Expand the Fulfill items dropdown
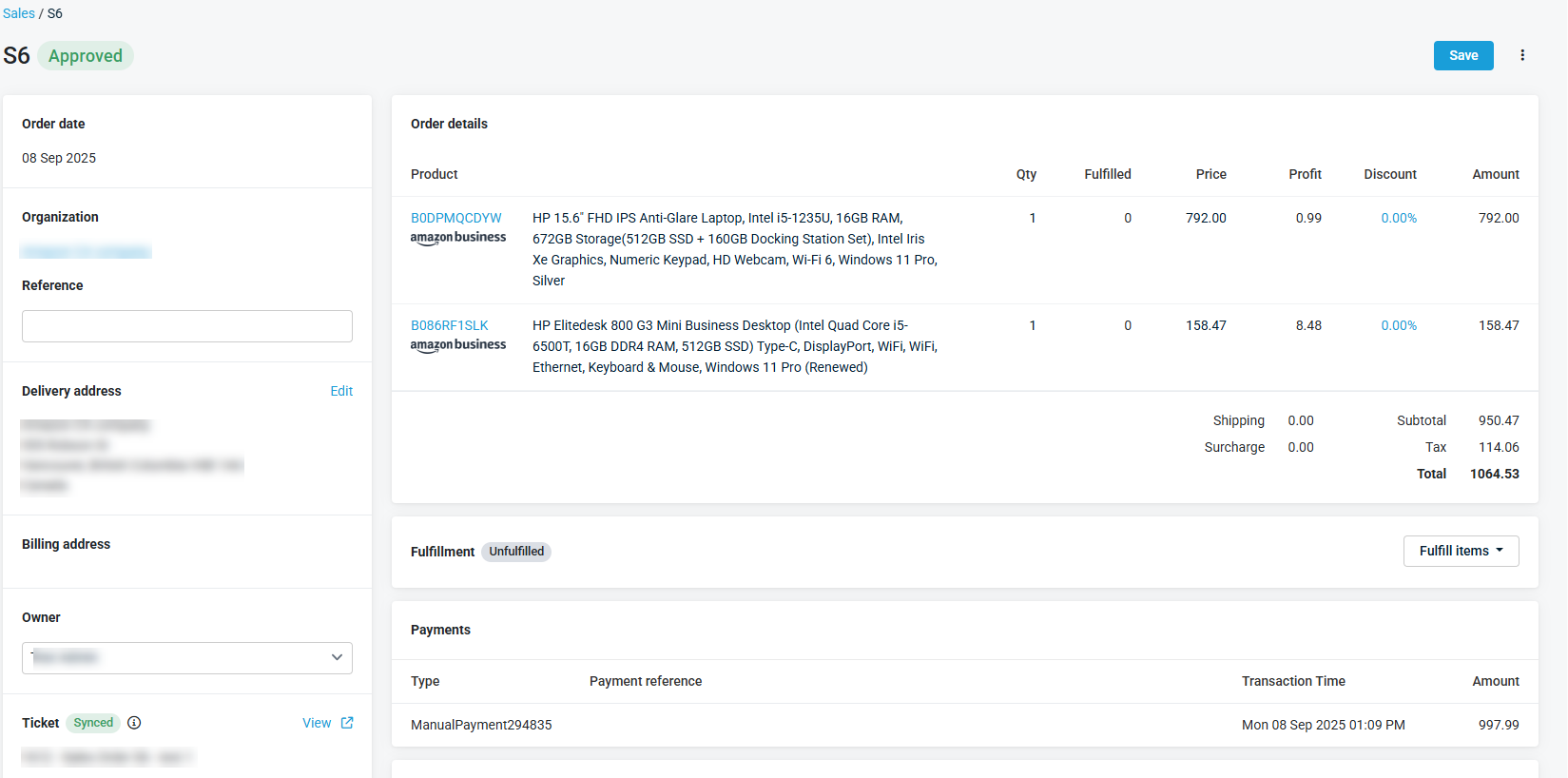Screen dimensions: 1568x778 pos(1461,551)
